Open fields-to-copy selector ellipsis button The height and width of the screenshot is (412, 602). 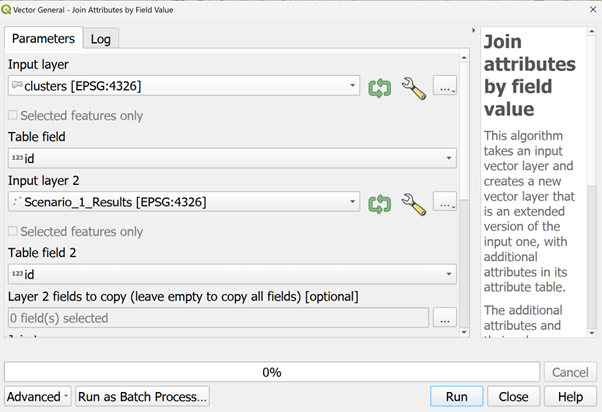(x=445, y=318)
